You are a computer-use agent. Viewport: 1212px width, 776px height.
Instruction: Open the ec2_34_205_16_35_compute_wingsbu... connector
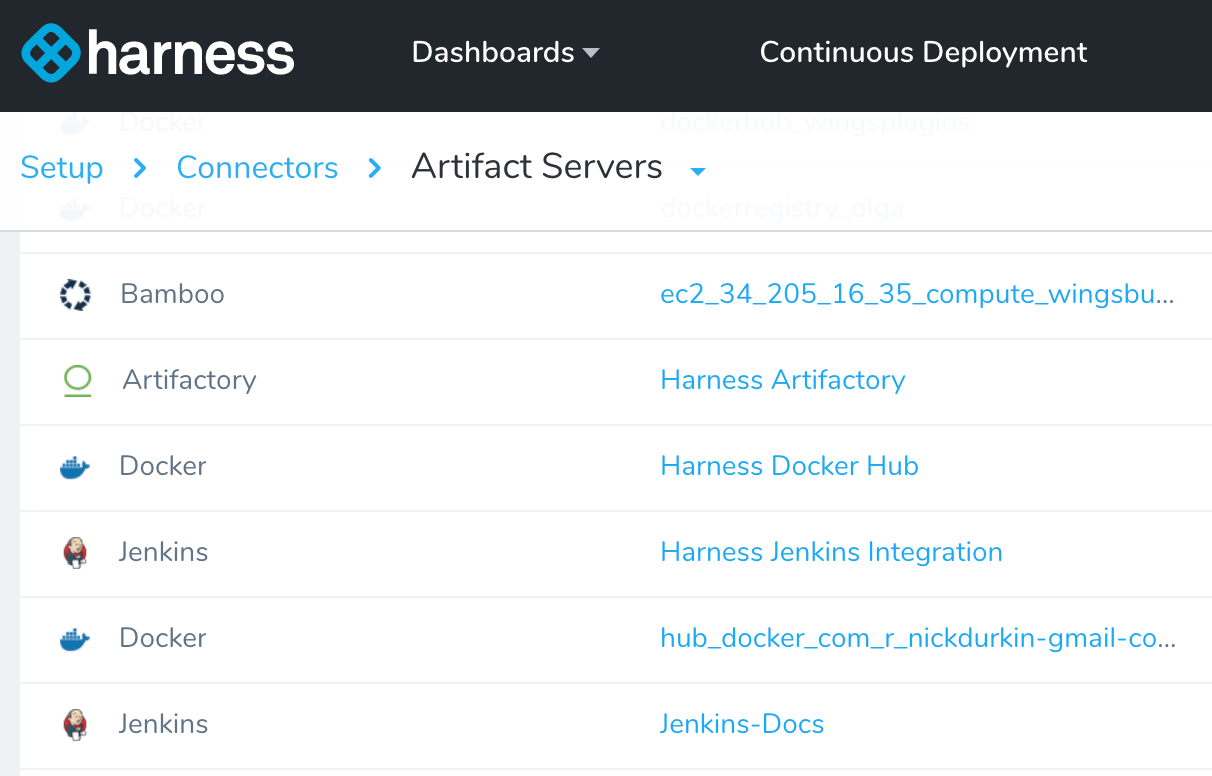[x=917, y=294]
